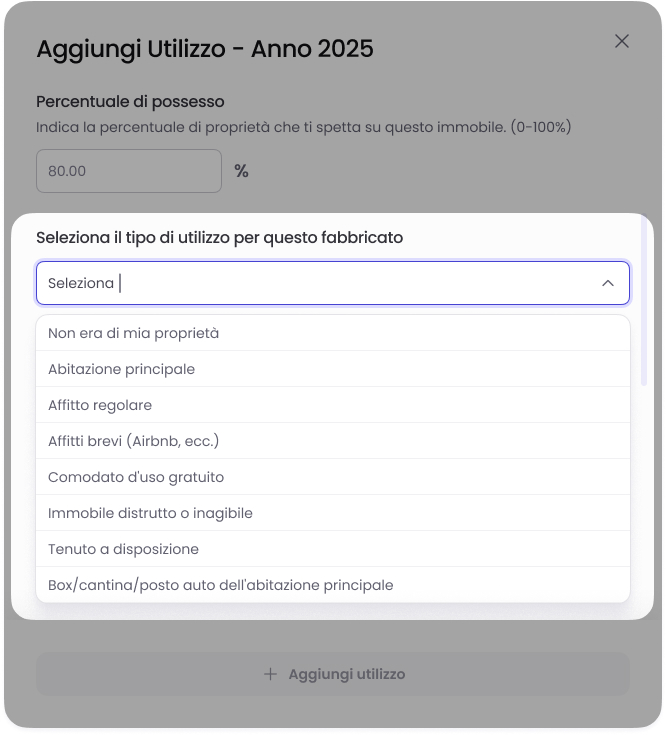Viewport: 666px width, 735px height.
Task: Click the "Percentuale di possesso" label
Action: (130, 101)
